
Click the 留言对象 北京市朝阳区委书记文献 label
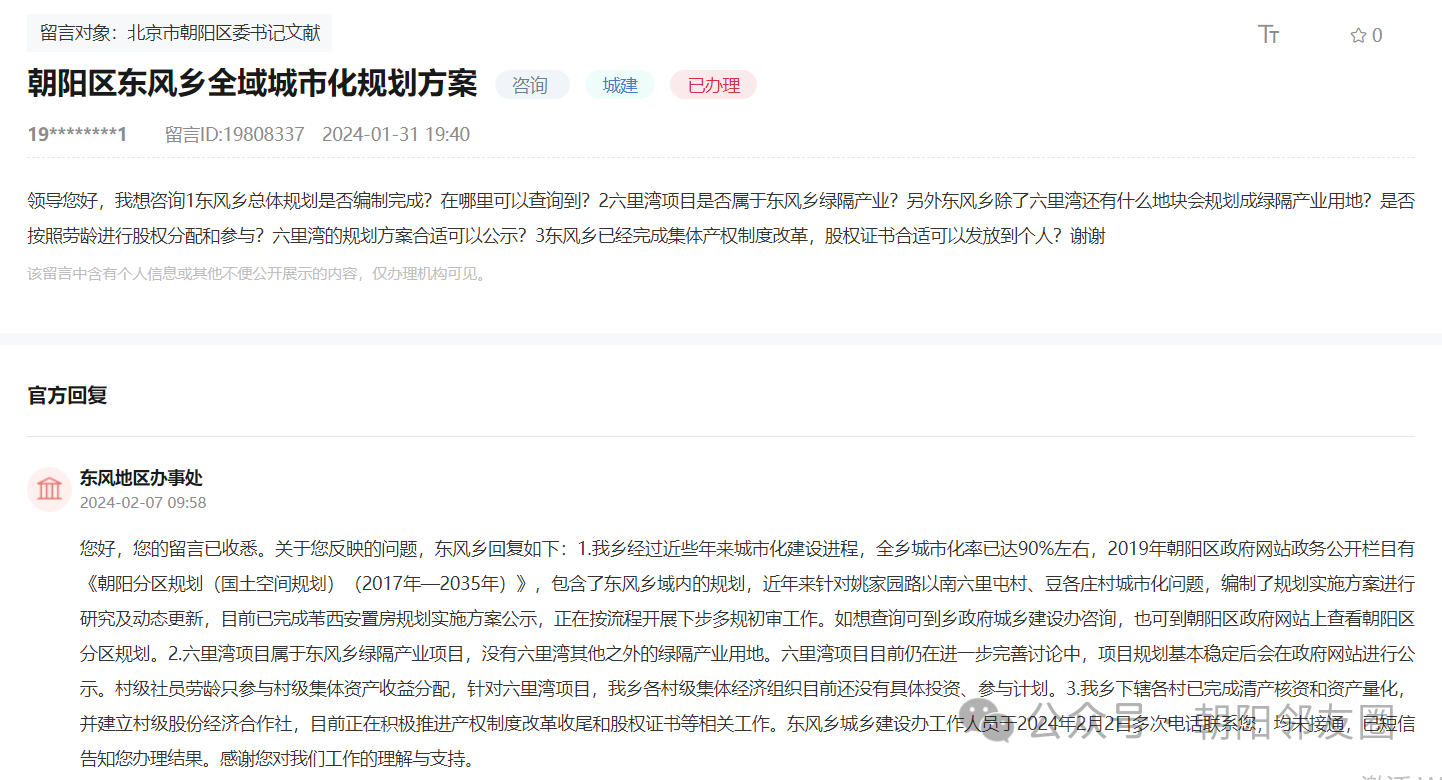tap(180, 33)
